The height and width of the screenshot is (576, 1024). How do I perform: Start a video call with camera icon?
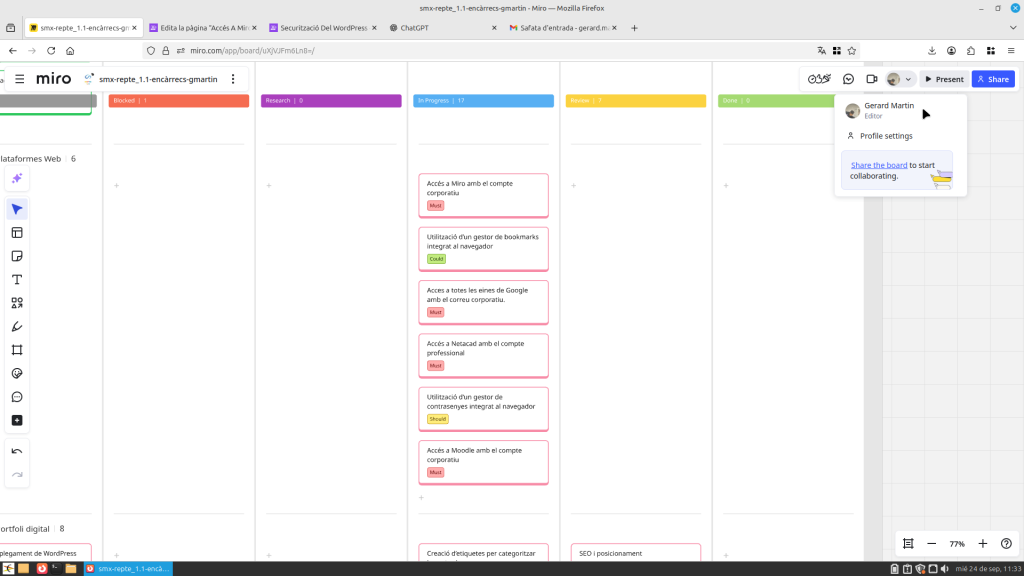click(x=872, y=79)
